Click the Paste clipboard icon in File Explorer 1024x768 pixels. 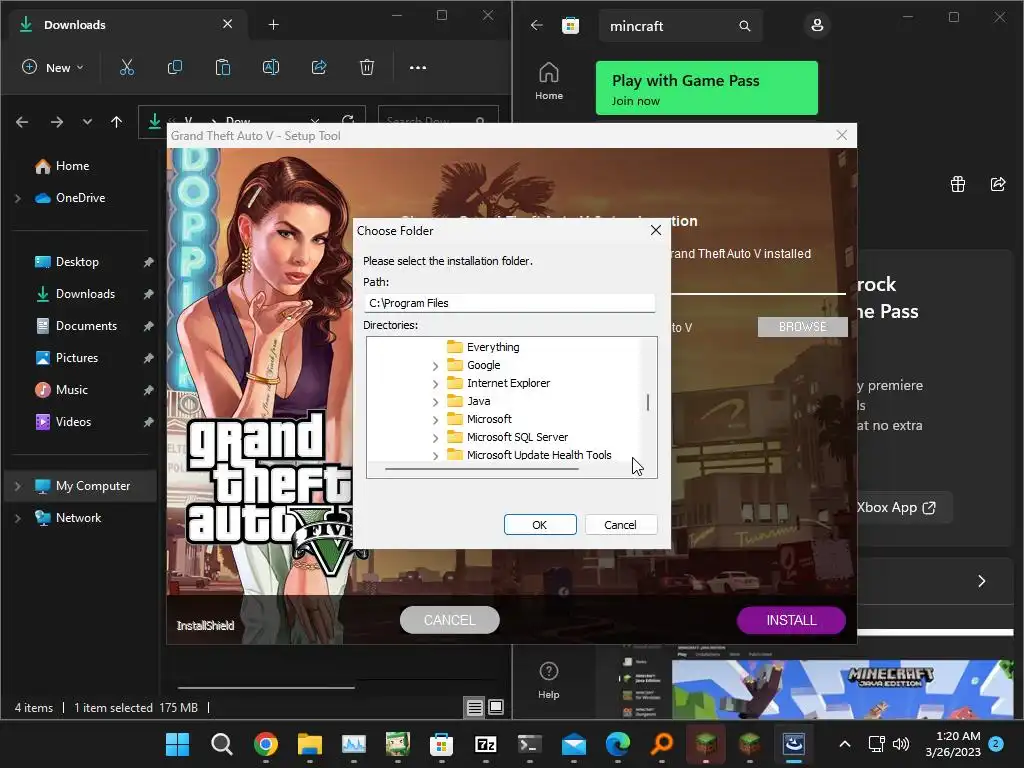pos(223,67)
